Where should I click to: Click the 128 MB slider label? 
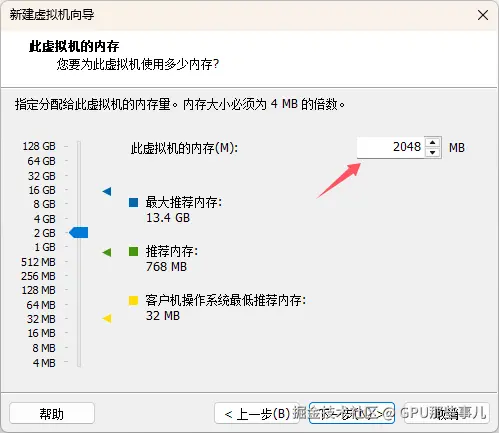point(39,290)
